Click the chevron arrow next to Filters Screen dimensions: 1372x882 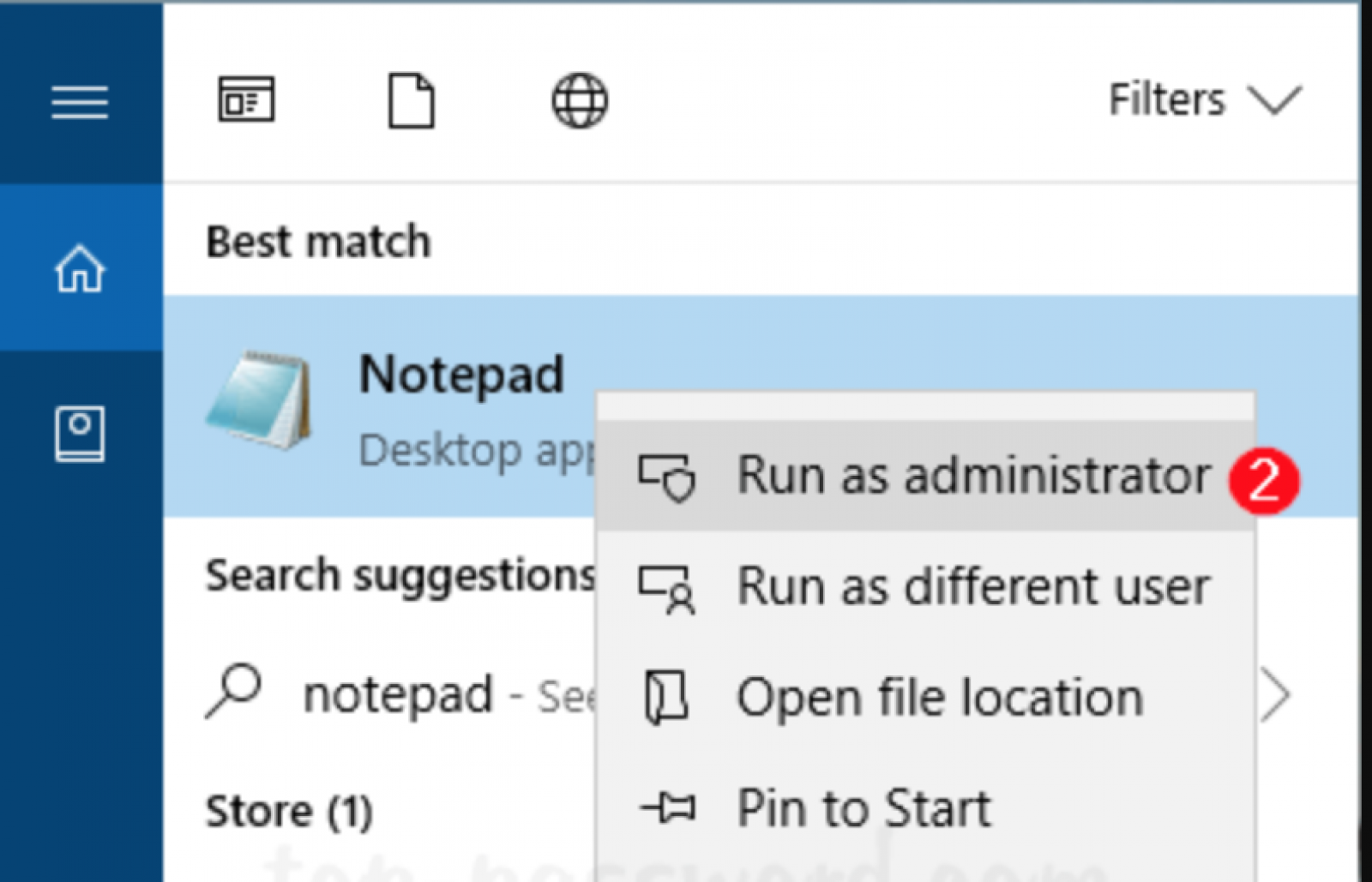1275,100
